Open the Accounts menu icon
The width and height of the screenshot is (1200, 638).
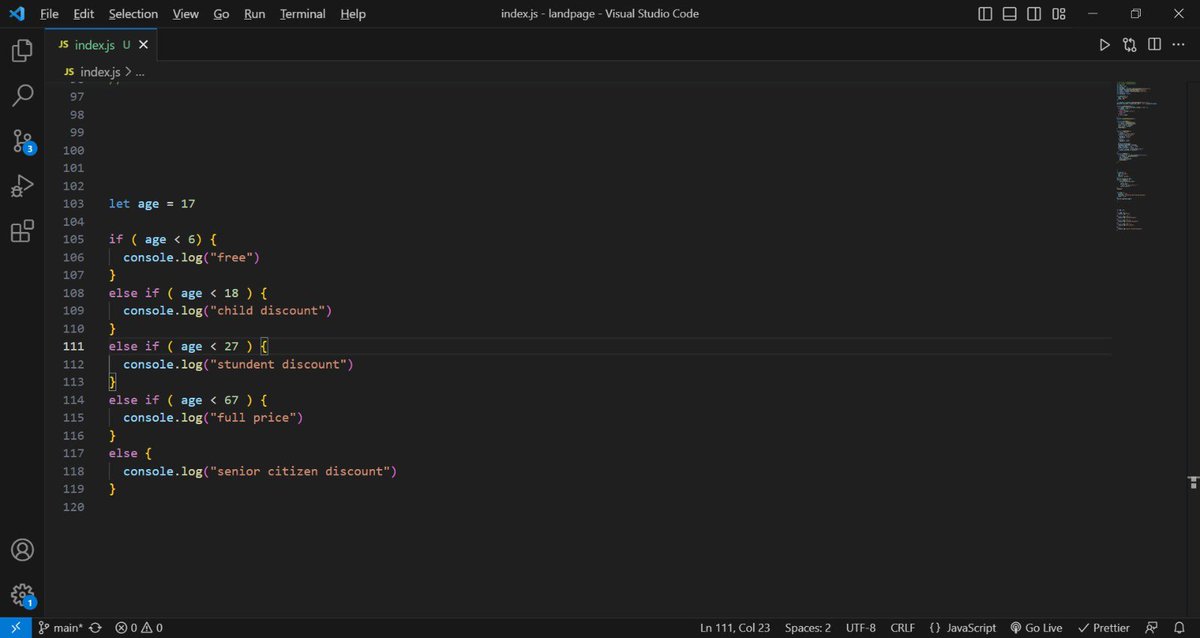pos(22,550)
